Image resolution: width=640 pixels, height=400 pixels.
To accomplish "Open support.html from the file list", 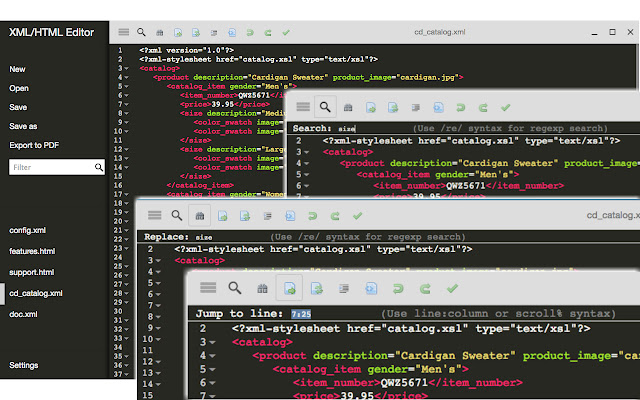I will pyautogui.click(x=31, y=272).
